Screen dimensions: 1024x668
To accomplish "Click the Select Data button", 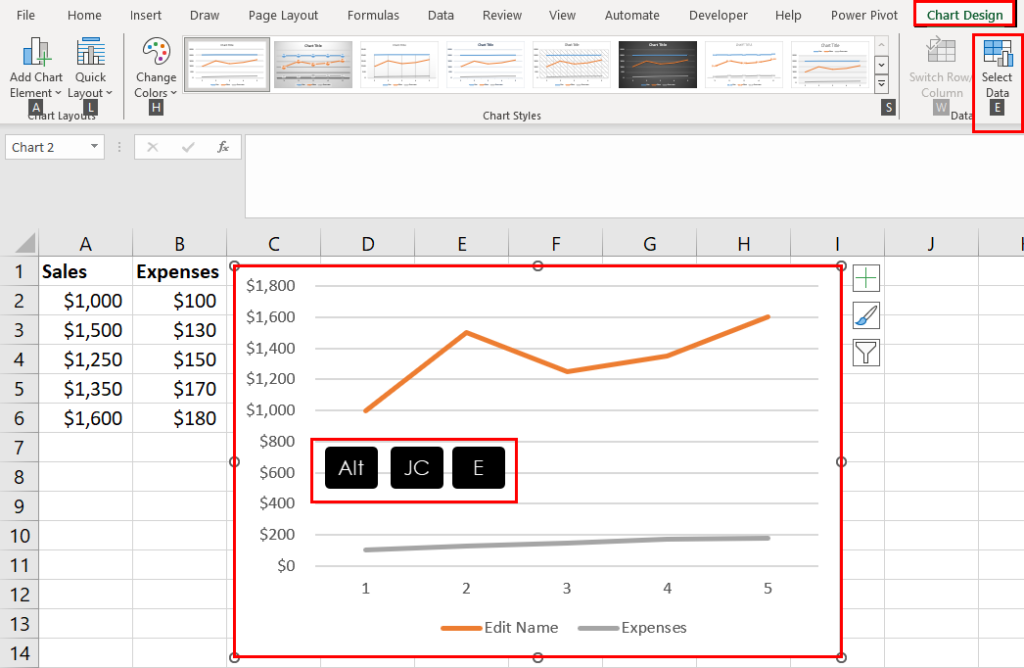I will tap(997, 68).
